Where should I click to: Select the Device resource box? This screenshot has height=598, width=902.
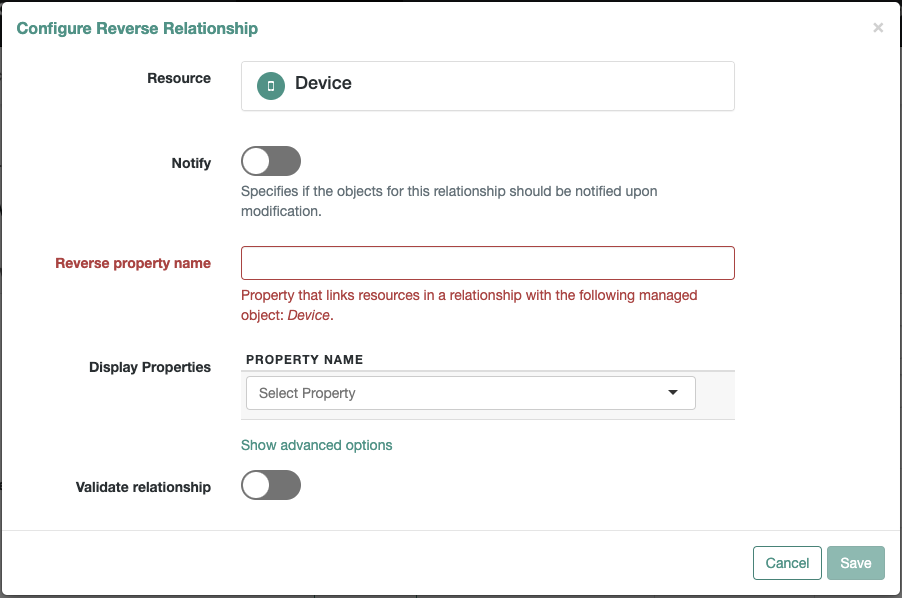click(x=487, y=86)
